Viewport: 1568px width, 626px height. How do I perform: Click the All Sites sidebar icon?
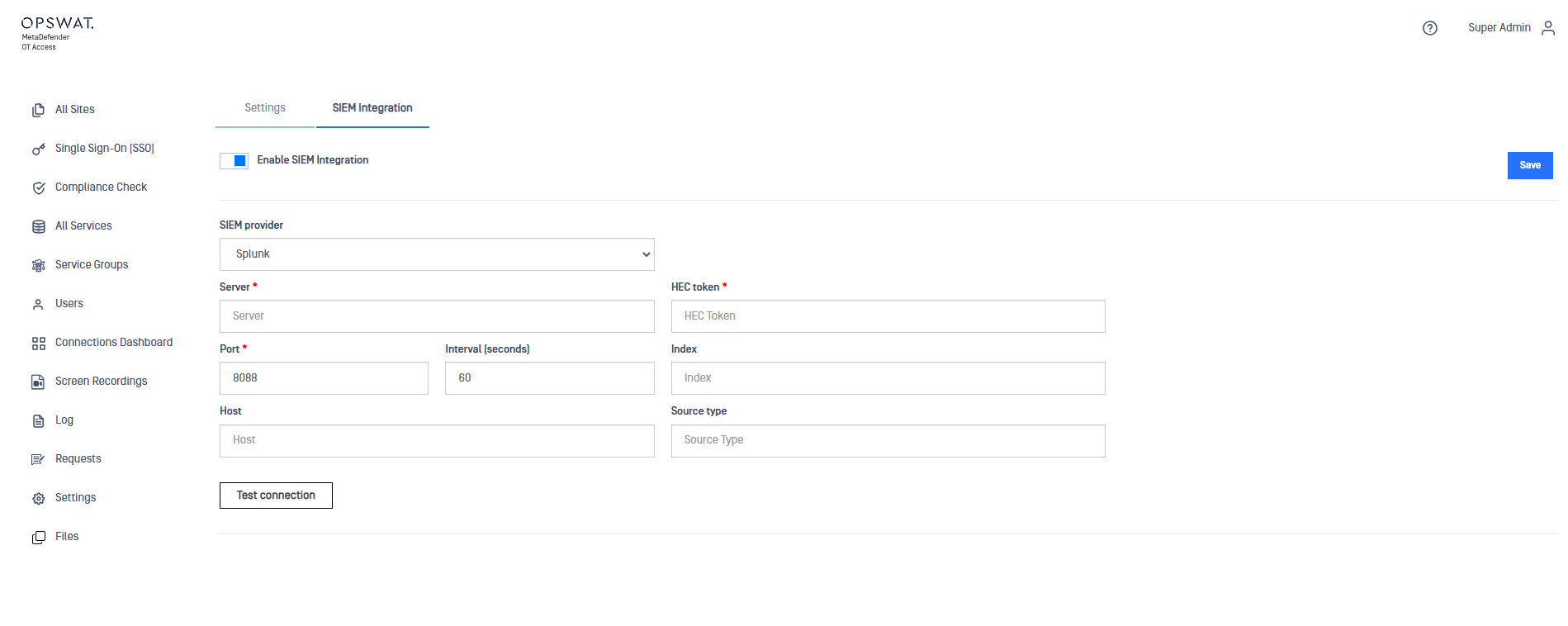(x=38, y=110)
